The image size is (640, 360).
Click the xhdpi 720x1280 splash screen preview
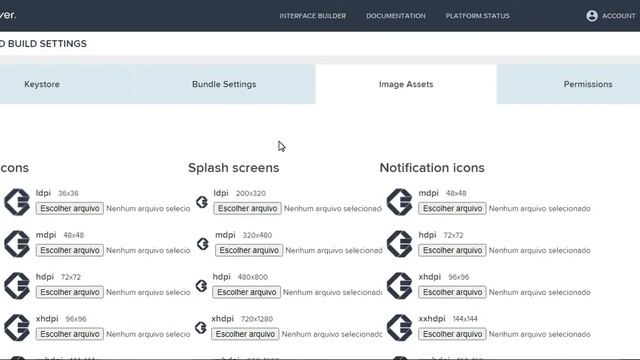tap(200, 327)
